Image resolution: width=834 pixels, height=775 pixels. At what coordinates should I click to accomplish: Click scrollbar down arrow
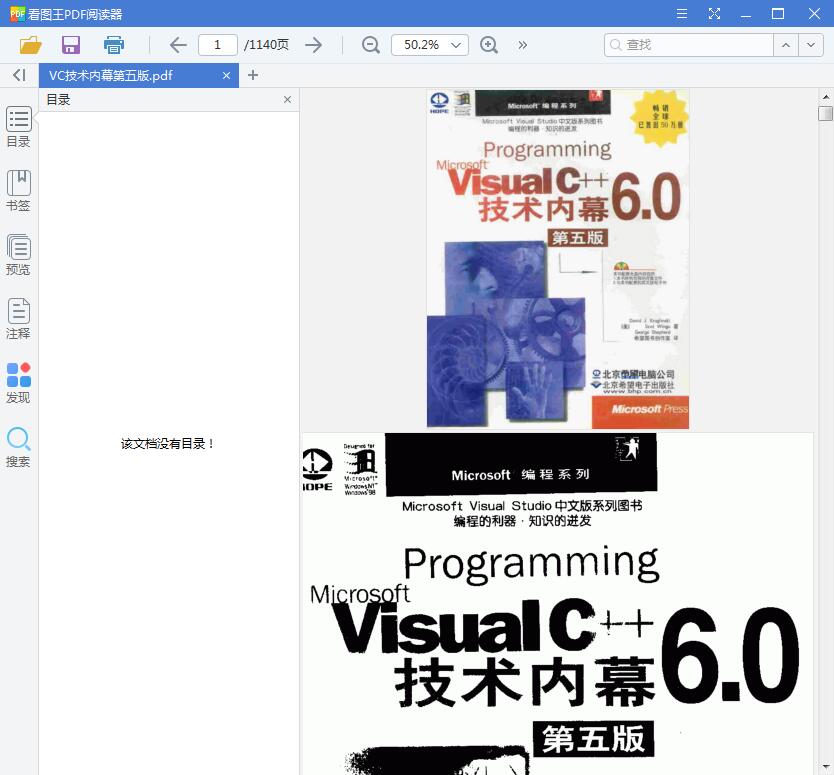(x=825, y=766)
